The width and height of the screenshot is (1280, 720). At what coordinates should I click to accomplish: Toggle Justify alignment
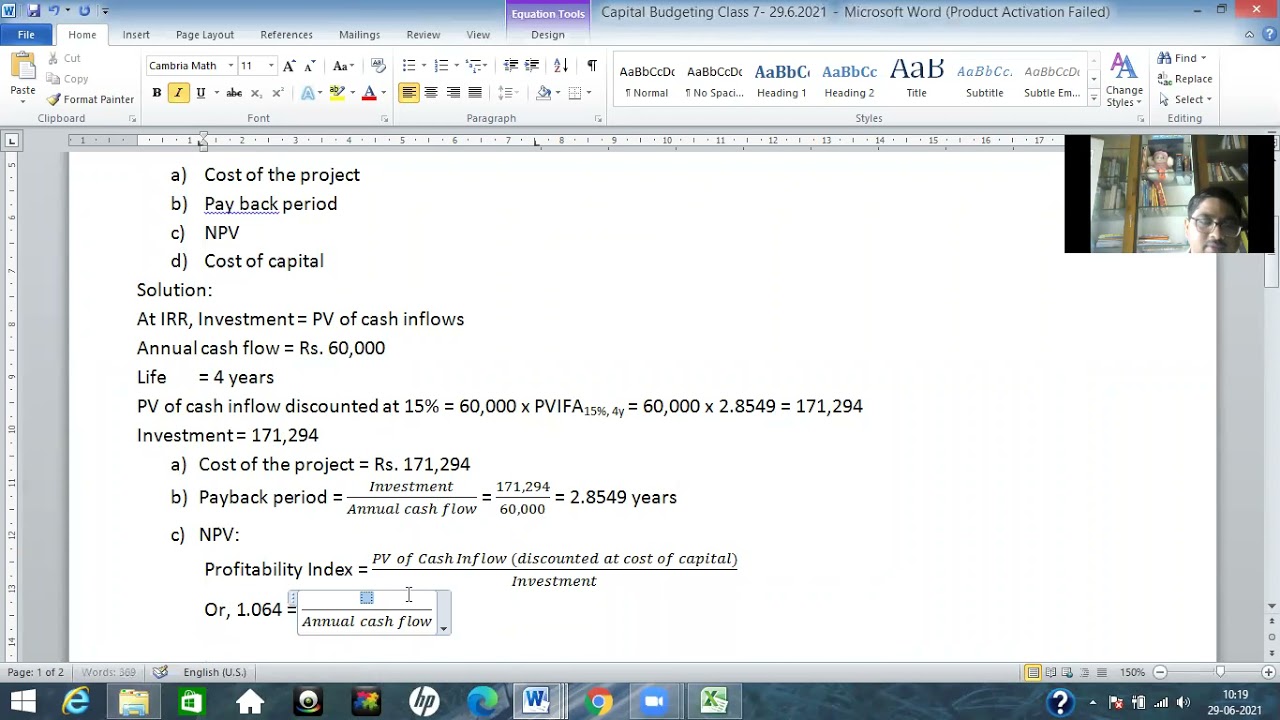click(475, 93)
